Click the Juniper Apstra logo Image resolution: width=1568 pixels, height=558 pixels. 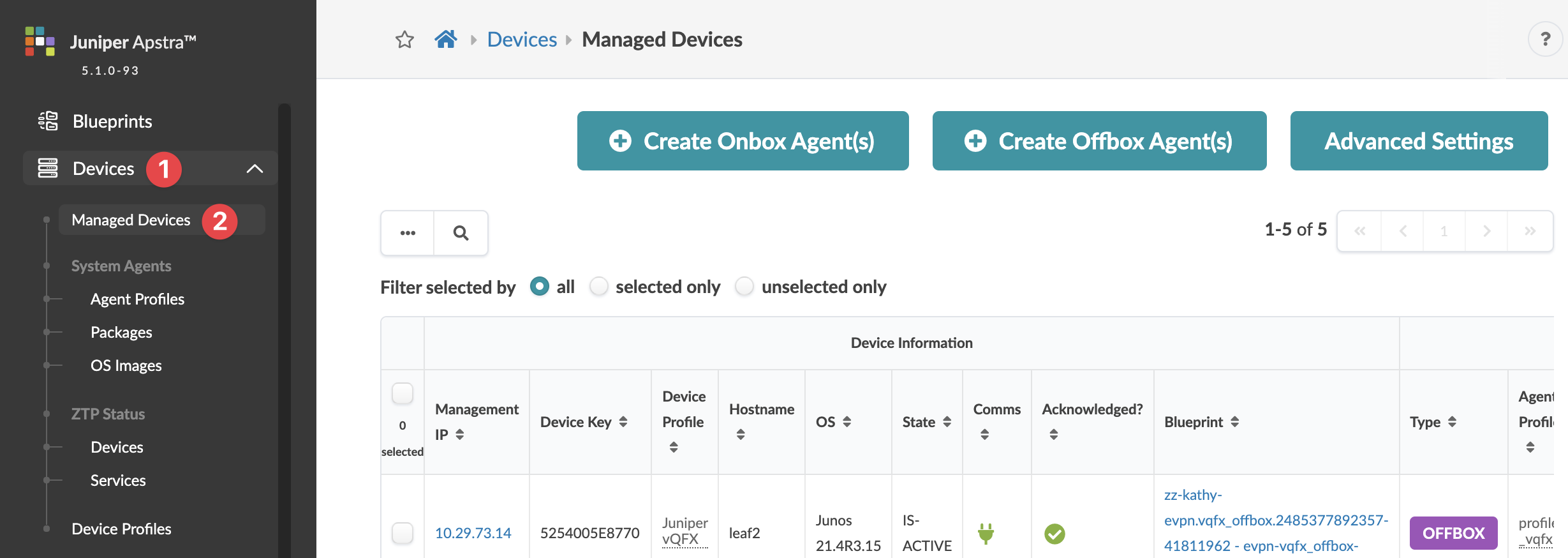[40, 41]
